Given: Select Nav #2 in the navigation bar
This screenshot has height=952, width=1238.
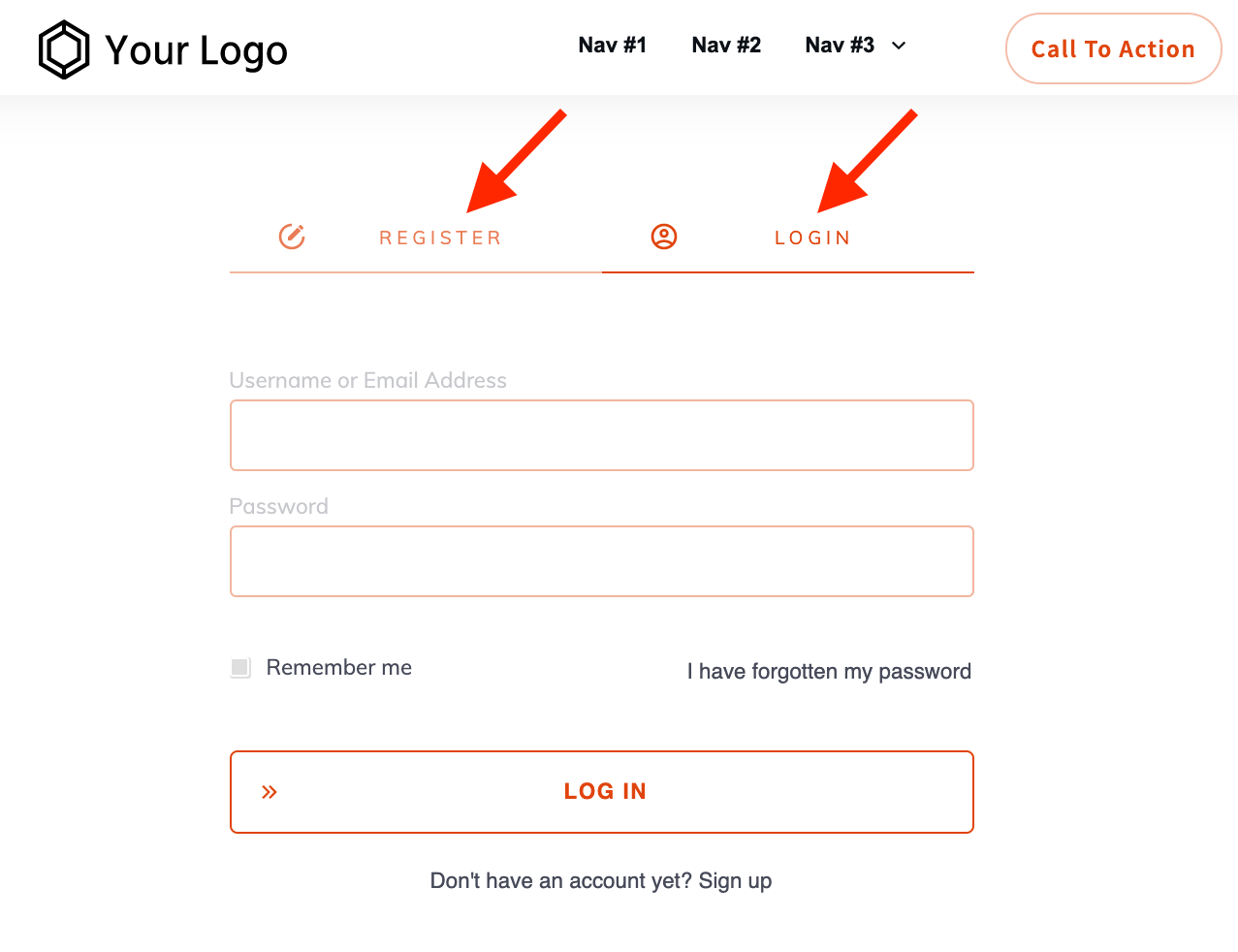Looking at the screenshot, I should (x=725, y=45).
